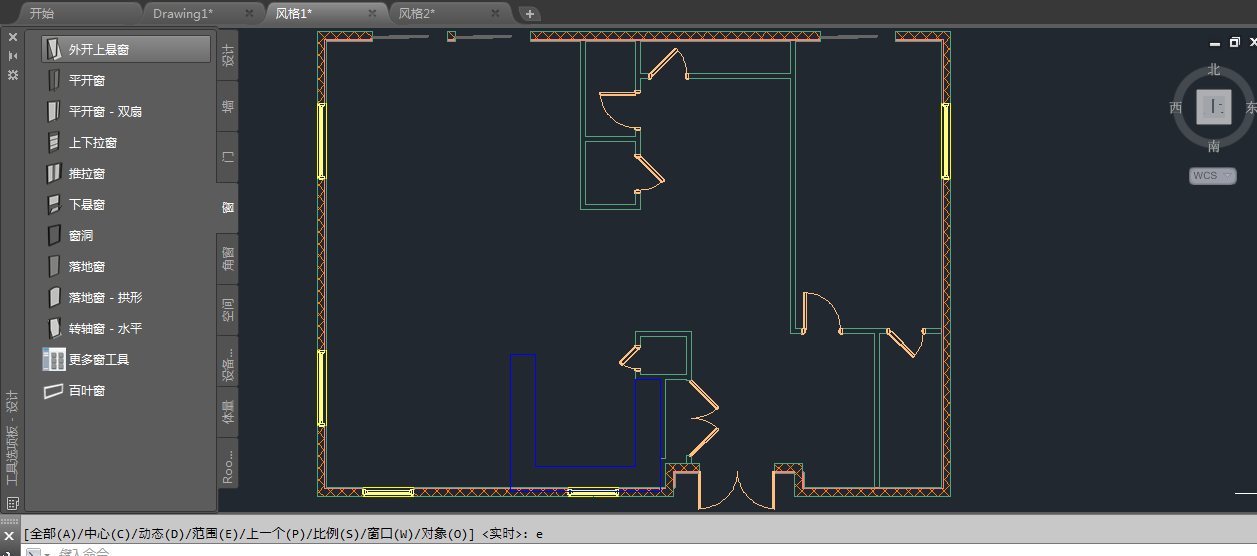This screenshot has width=1257, height=556.
Task: Select the blue U-shaped polyline in the drawing
Action: 586,420
